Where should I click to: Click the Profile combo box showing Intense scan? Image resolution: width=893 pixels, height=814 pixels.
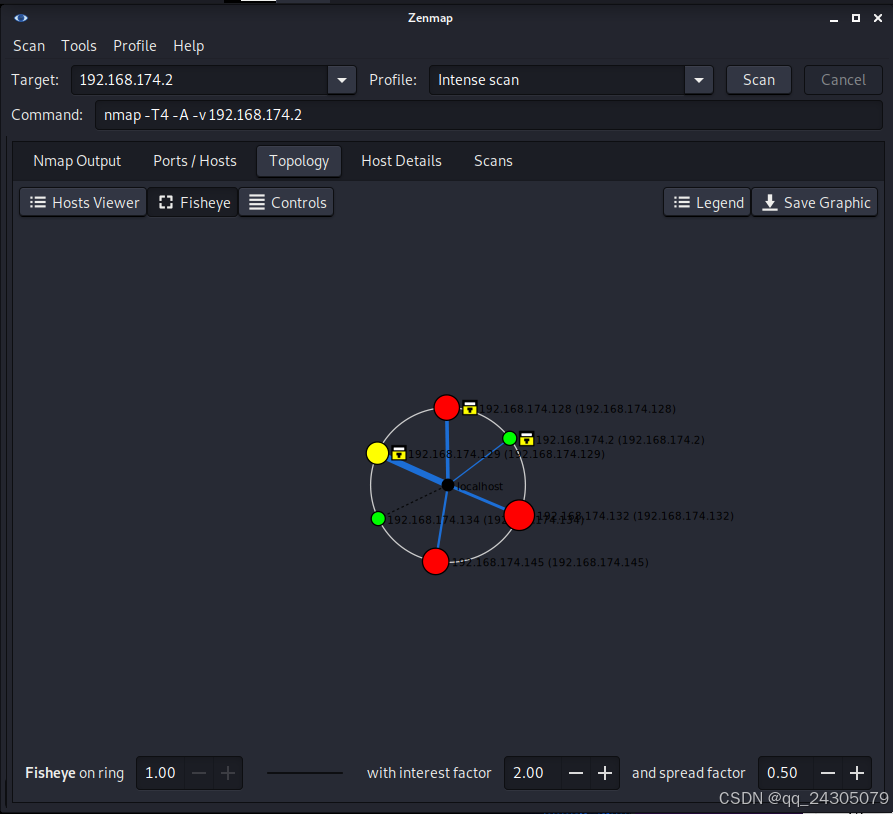click(x=556, y=80)
